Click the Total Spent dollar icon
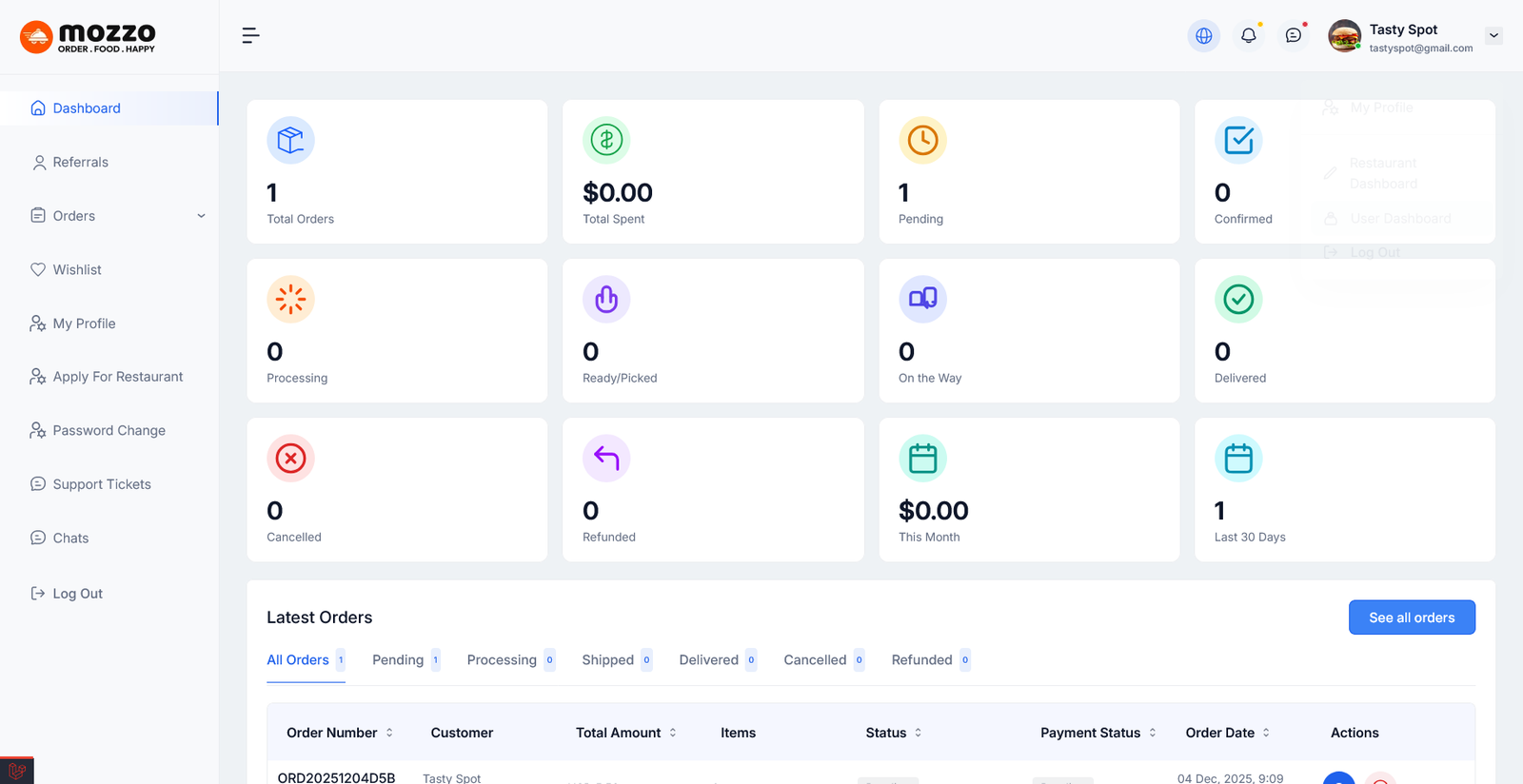 click(x=606, y=141)
